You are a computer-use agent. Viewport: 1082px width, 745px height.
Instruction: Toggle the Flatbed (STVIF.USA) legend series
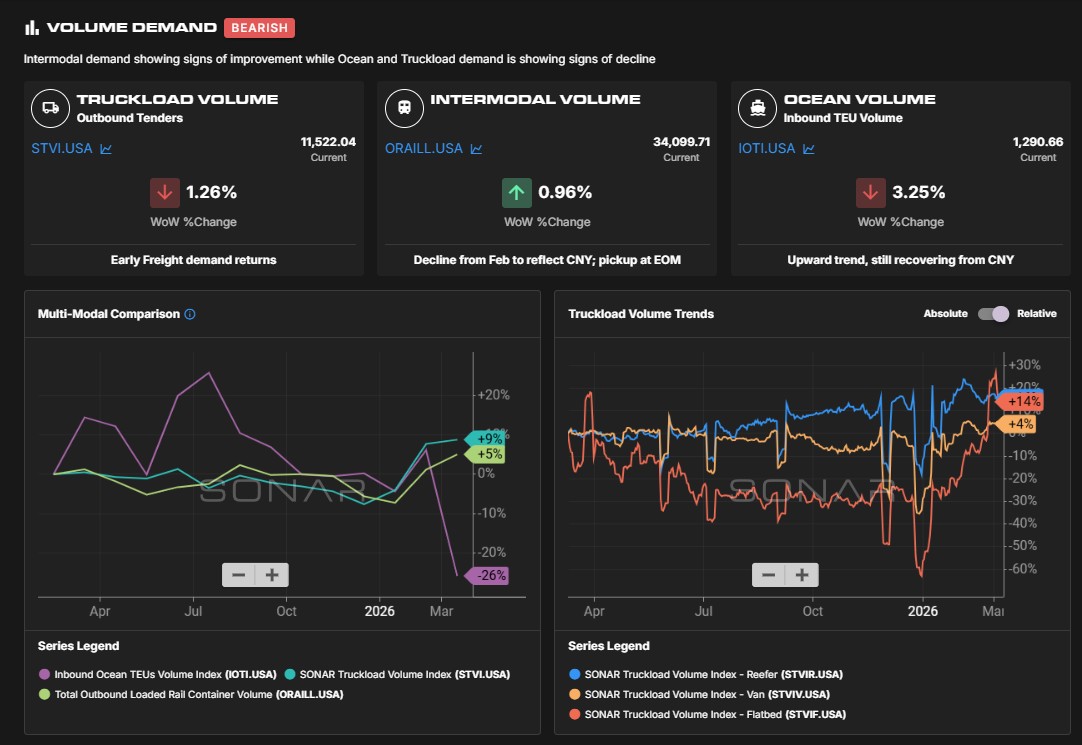pos(707,715)
